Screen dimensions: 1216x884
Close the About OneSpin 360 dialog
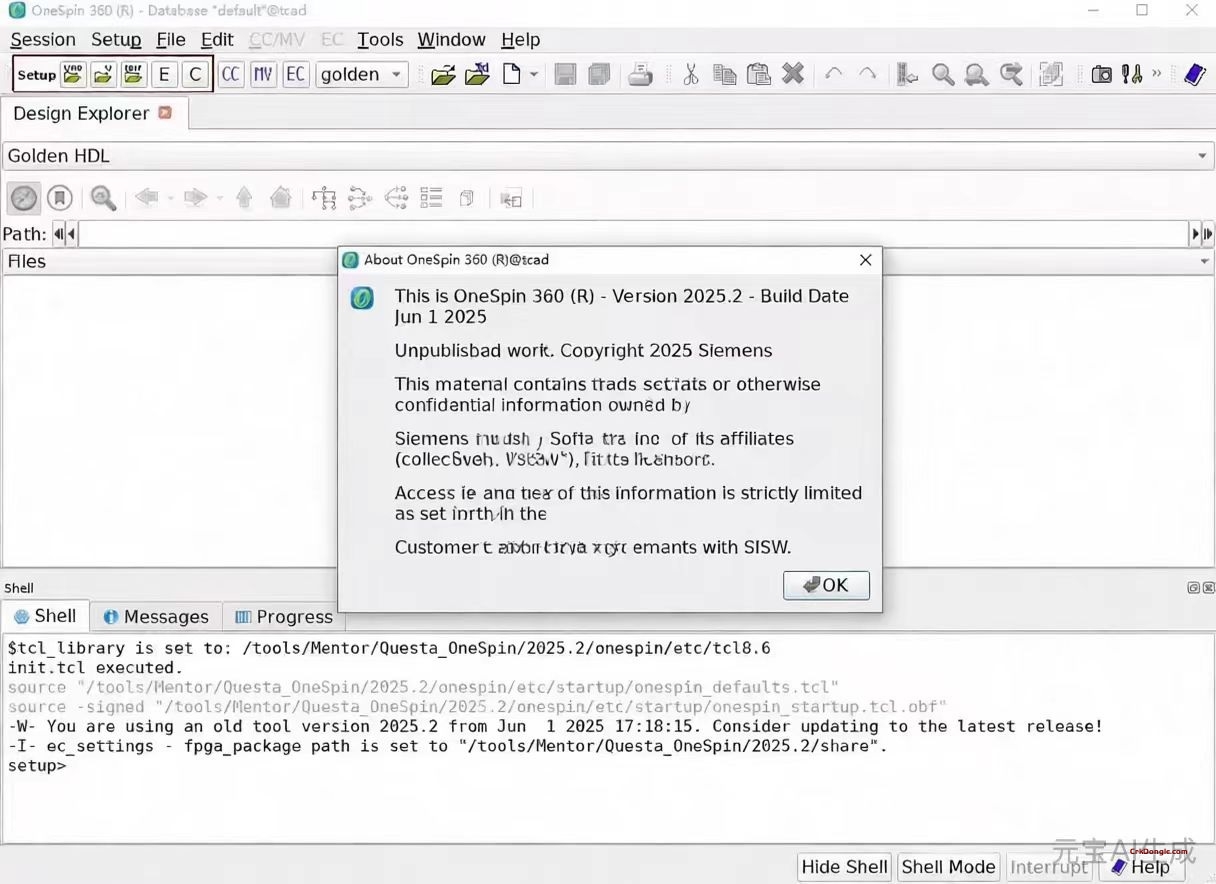866,260
